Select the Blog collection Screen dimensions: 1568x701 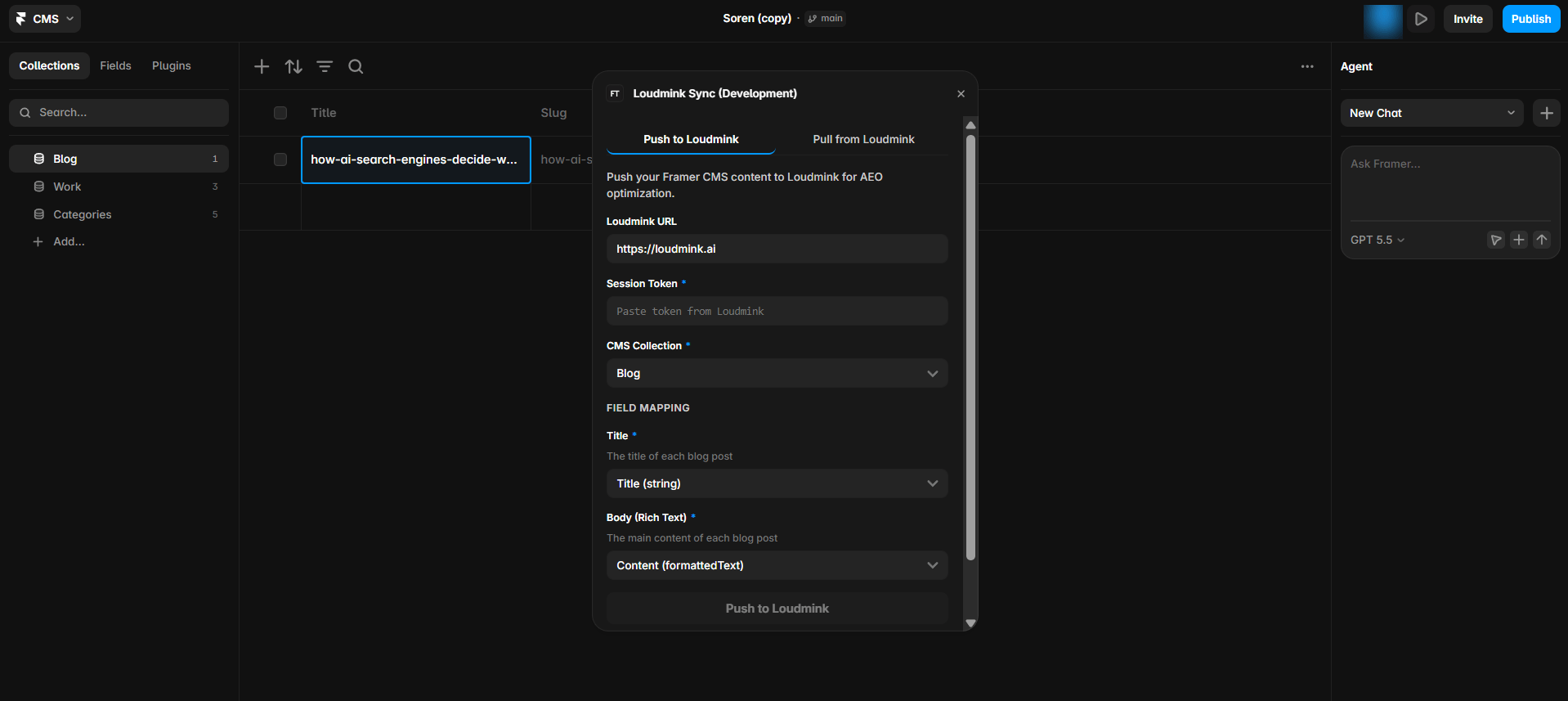pos(119,159)
